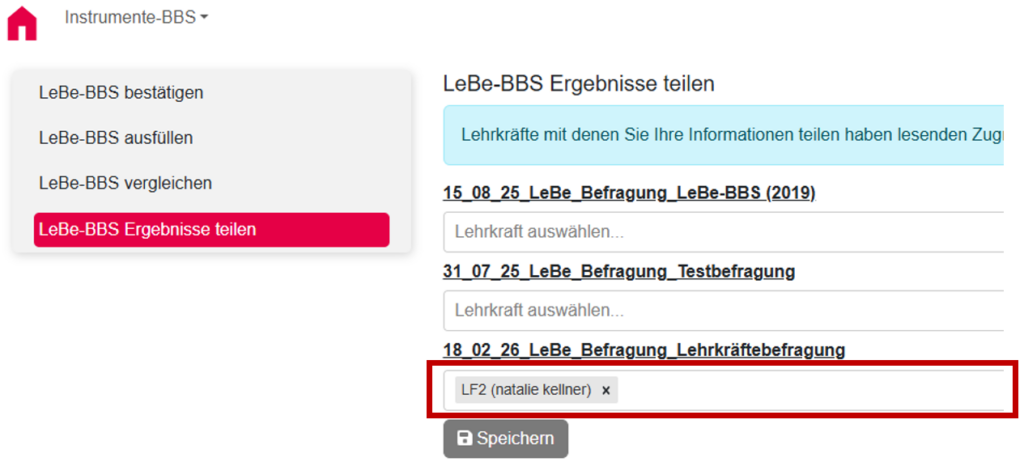This screenshot has width=1024, height=462.
Task: Click empty area of Lehrkräftebefragung teacher field
Action: coord(800,390)
